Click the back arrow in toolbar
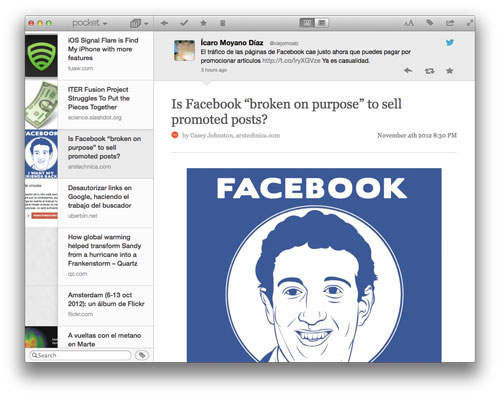The width and height of the screenshot is (500, 397). click(164, 23)
